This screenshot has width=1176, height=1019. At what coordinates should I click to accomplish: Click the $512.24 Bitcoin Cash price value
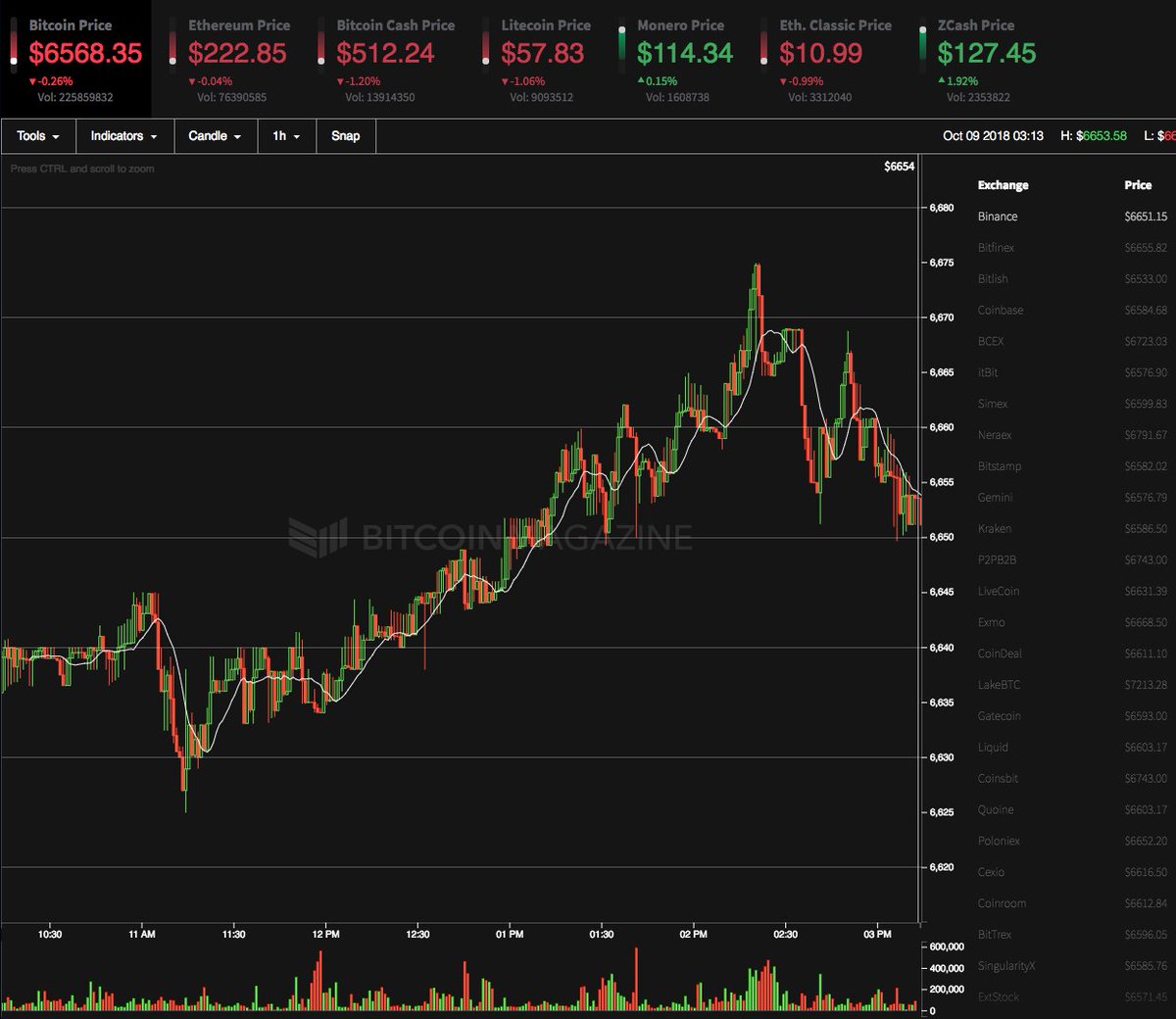(385, 54)
